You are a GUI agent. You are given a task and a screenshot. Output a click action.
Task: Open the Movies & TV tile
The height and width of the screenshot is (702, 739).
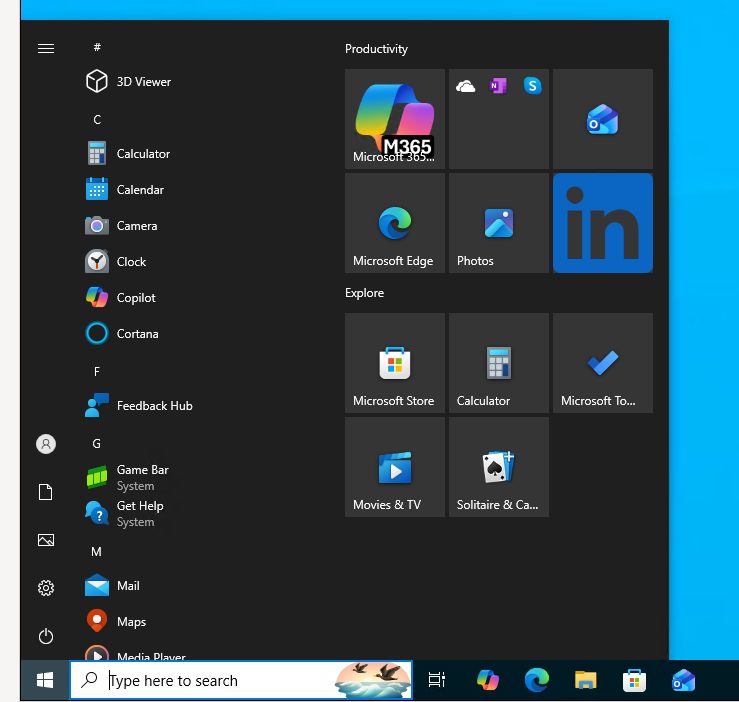coord(395,467)
